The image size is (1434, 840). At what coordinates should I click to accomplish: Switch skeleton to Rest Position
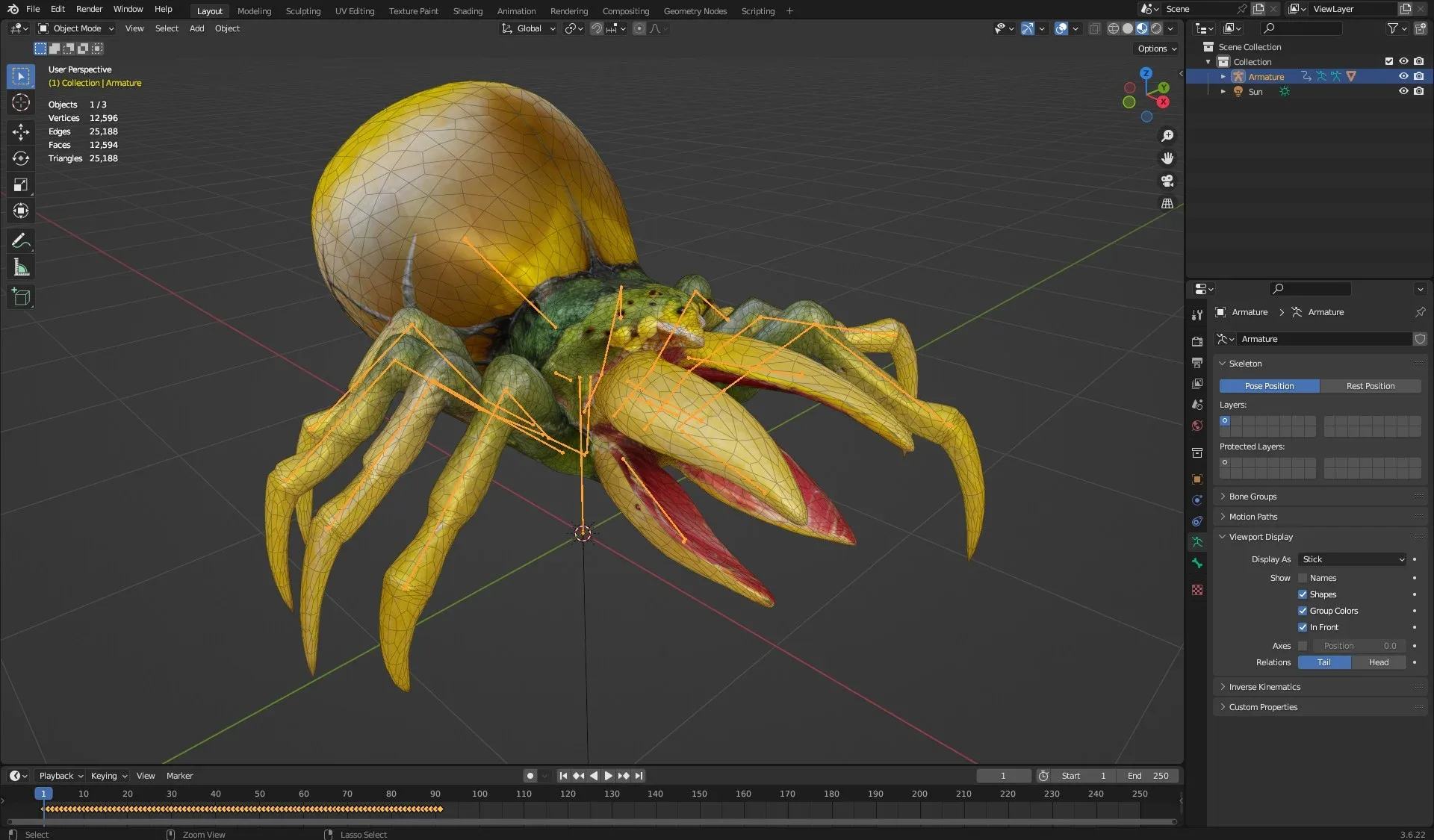[1370, 386]
